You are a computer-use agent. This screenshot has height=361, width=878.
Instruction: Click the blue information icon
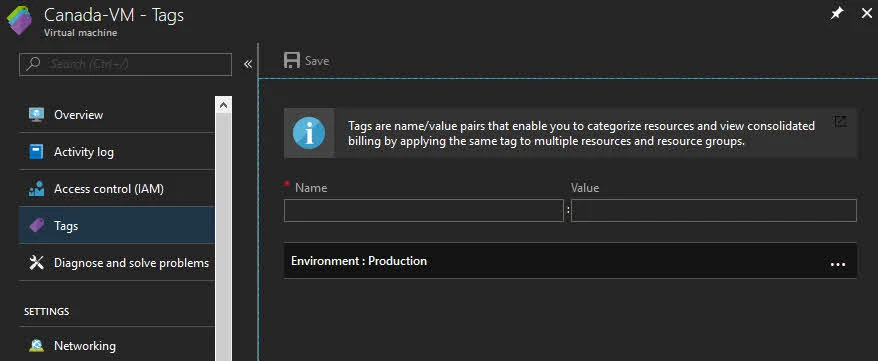[309, 133]
